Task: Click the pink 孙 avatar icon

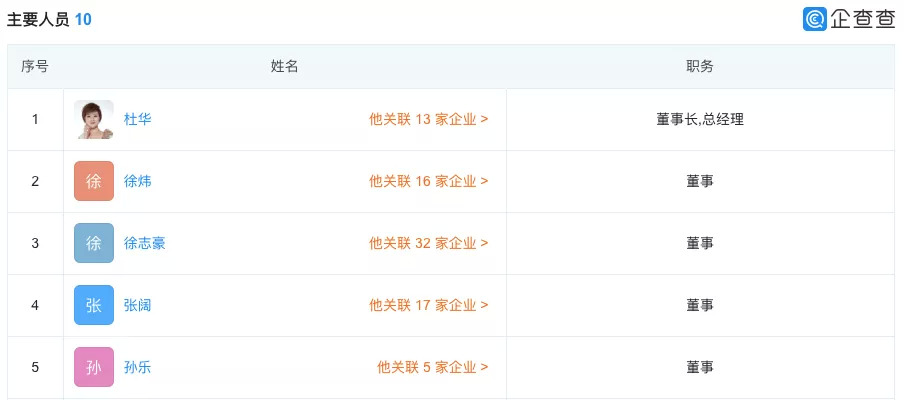Action: 94,367
